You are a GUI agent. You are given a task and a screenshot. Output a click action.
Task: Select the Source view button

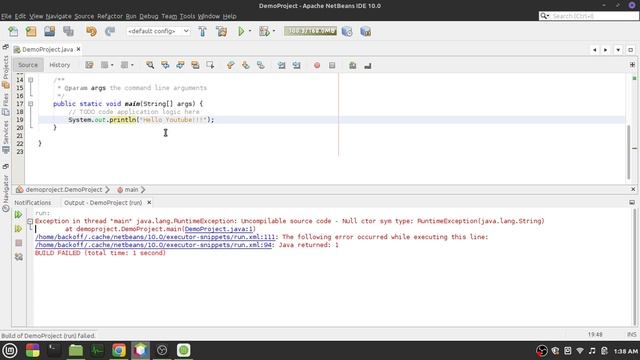(28, 65)
